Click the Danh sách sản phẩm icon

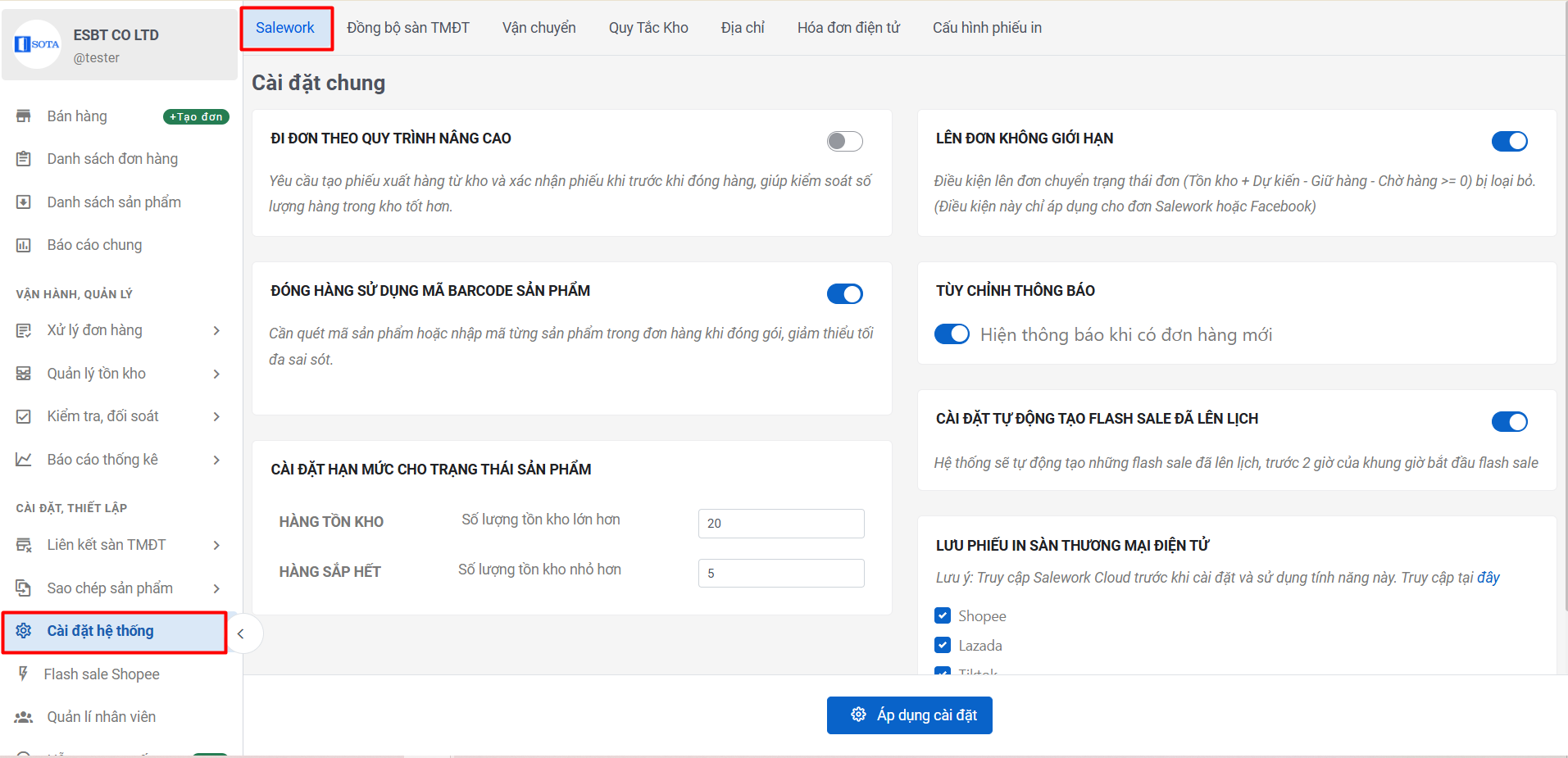coord(24,202)
